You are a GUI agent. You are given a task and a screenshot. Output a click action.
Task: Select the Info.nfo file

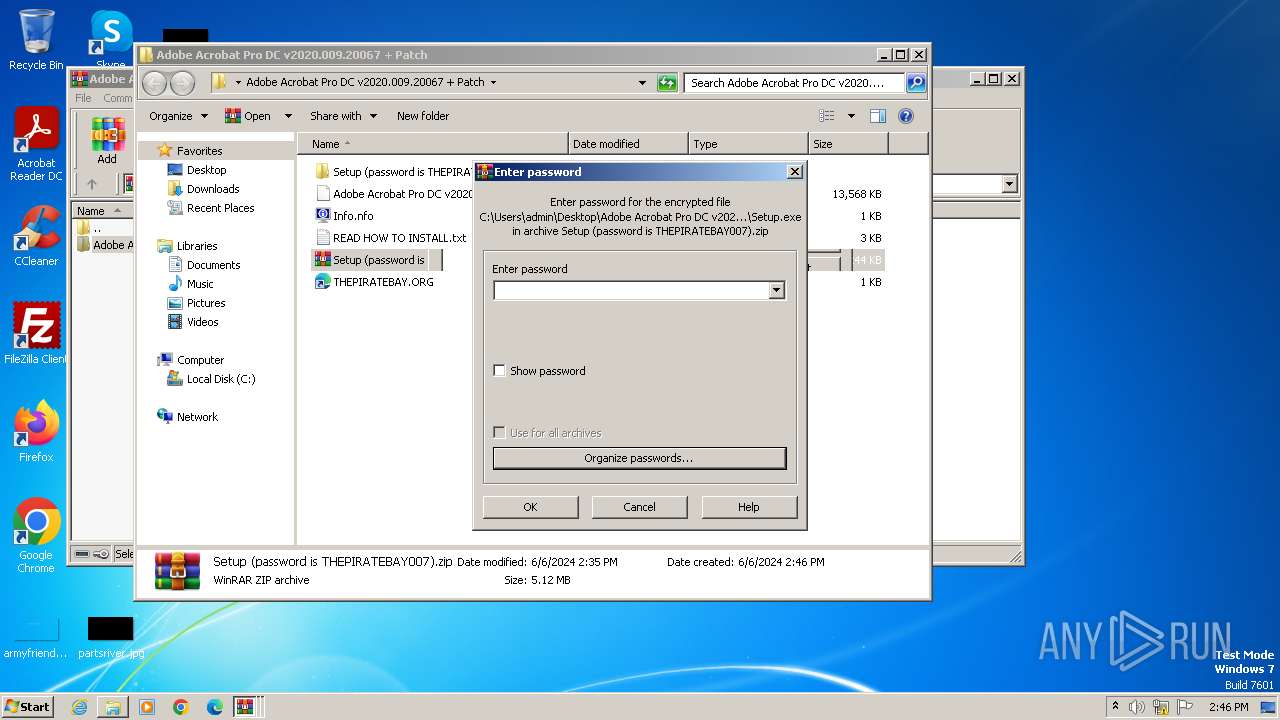point(344,216)
